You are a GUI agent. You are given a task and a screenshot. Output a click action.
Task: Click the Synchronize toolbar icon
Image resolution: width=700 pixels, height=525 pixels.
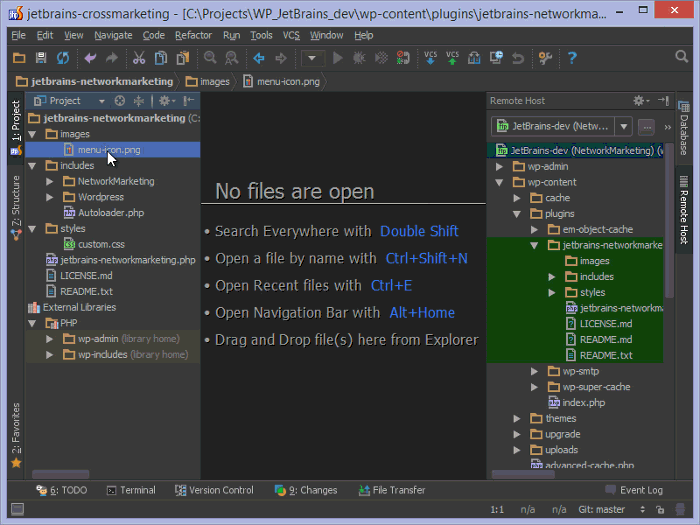point(63,58)
